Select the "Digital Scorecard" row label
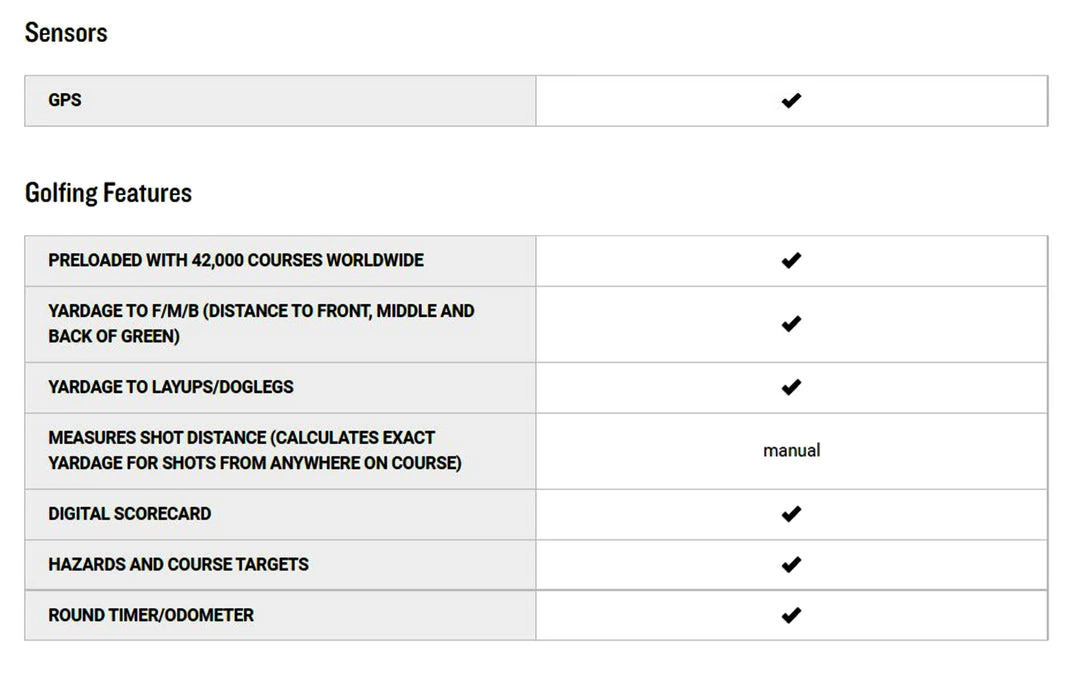Image resolution: width=1080 pixels, height=673 pixels. [x=130, y=514]
